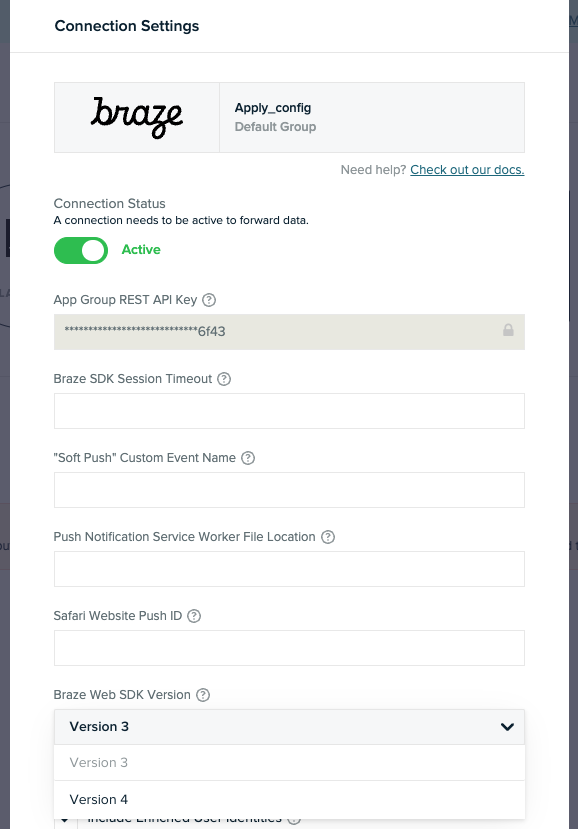Open help for "Soft Push" Custom Event Name
This screenshot has height=829, width=578.
point(247,458)
